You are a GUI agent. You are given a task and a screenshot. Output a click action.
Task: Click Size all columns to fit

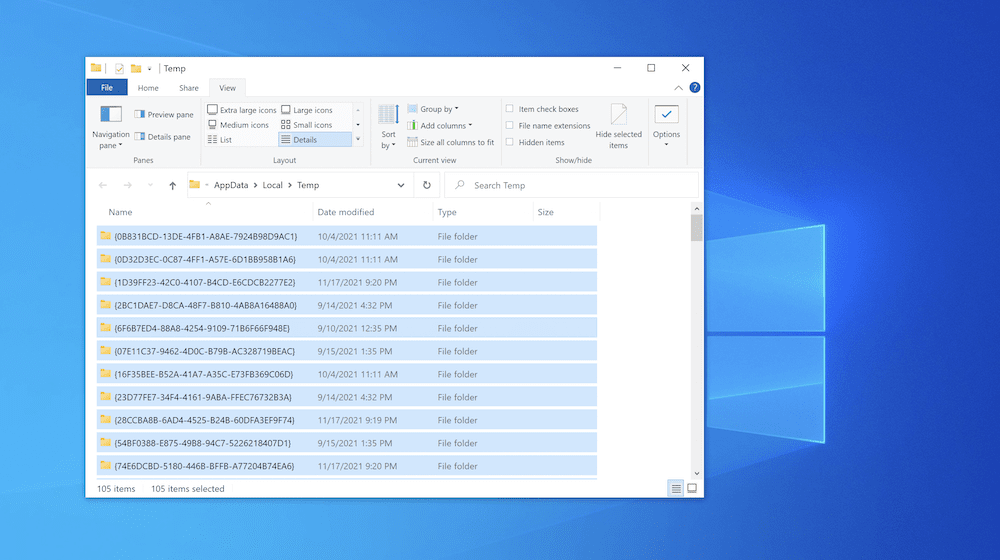[x=456, y=142]
